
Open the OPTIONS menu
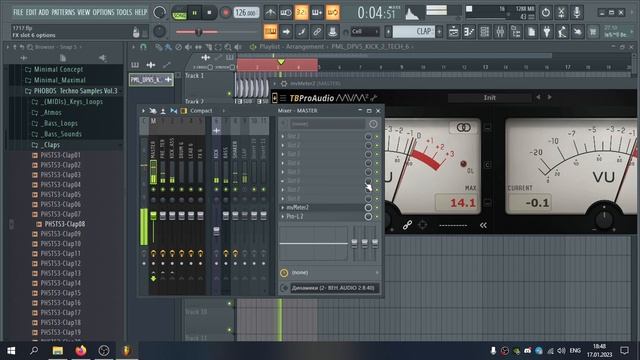pyautogui.click(x=103, y=12)
